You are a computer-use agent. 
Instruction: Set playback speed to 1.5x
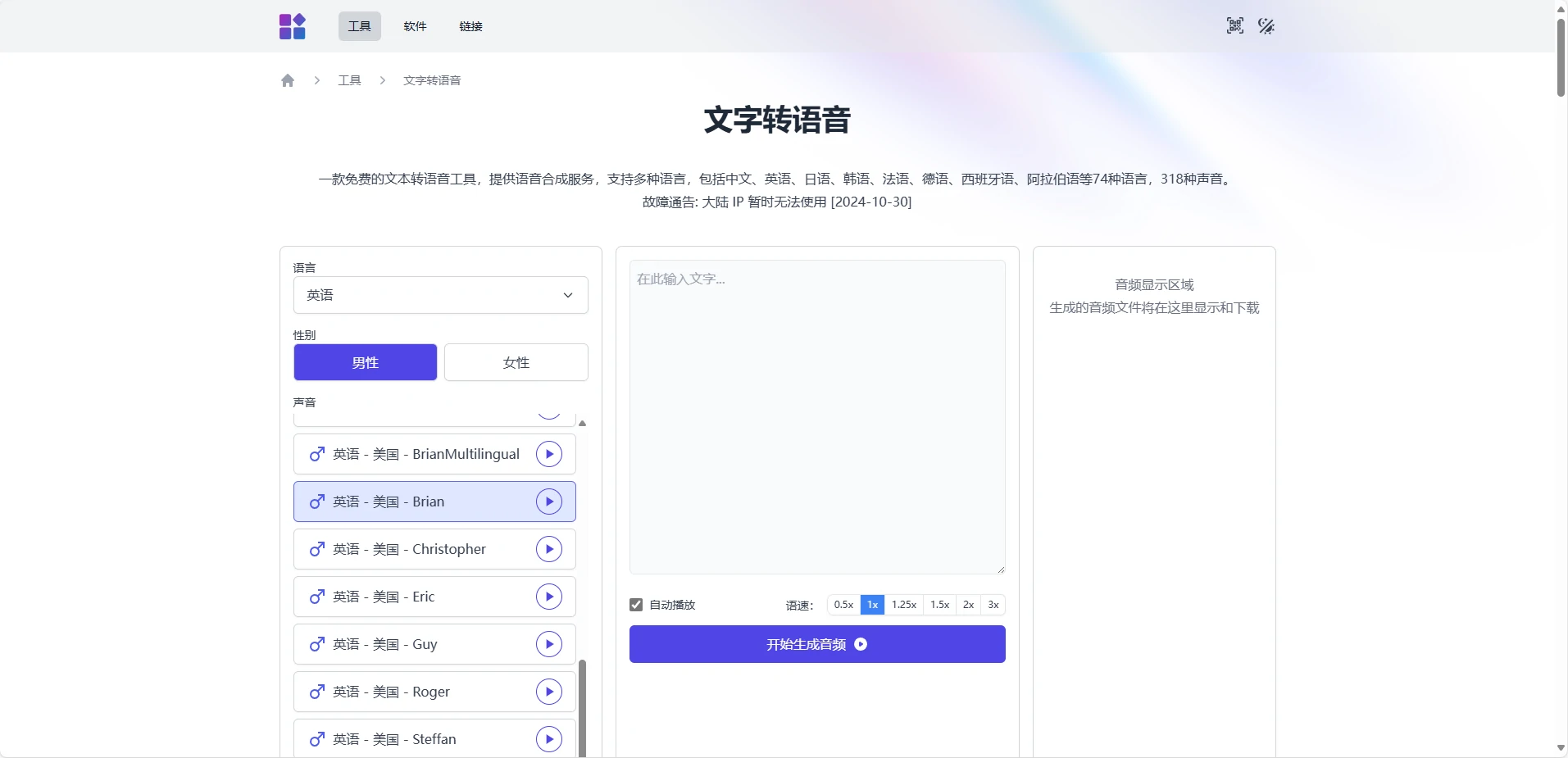tap(939, 604)
